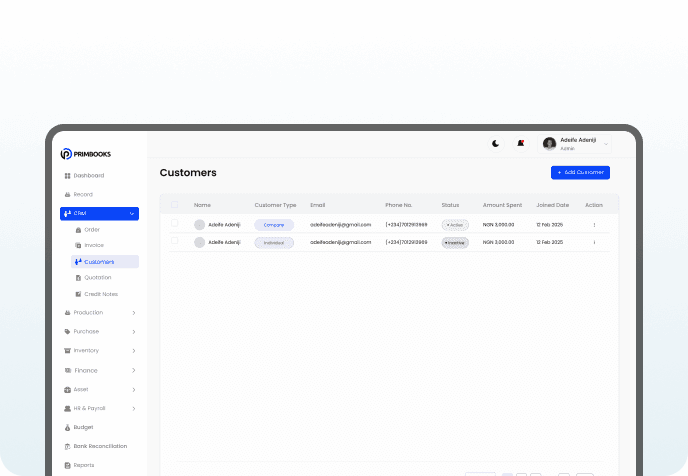
Task: Click the HR & Payroll people icon
Action: (68, 408)
